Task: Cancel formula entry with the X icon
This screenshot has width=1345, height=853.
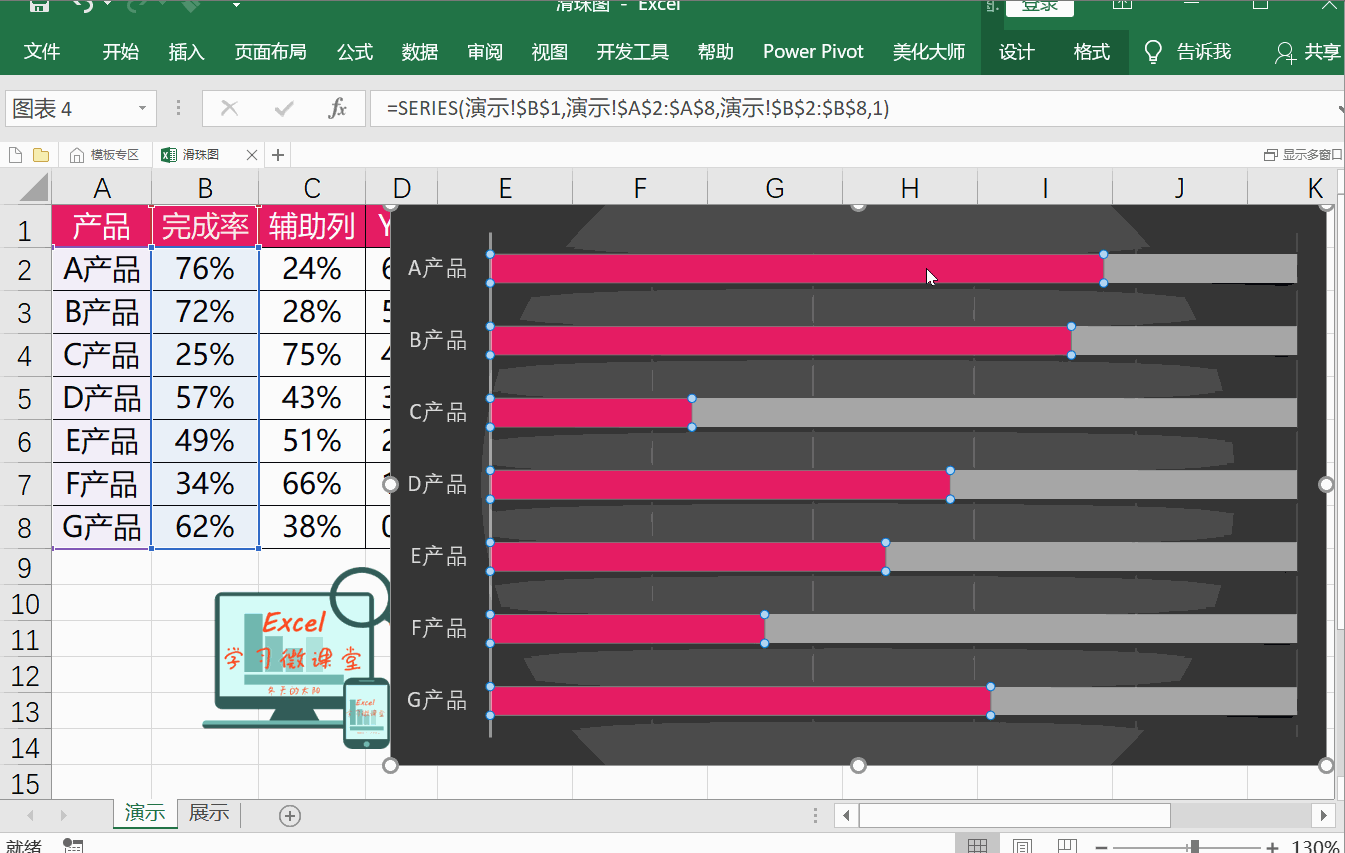Action: point(230,108)
